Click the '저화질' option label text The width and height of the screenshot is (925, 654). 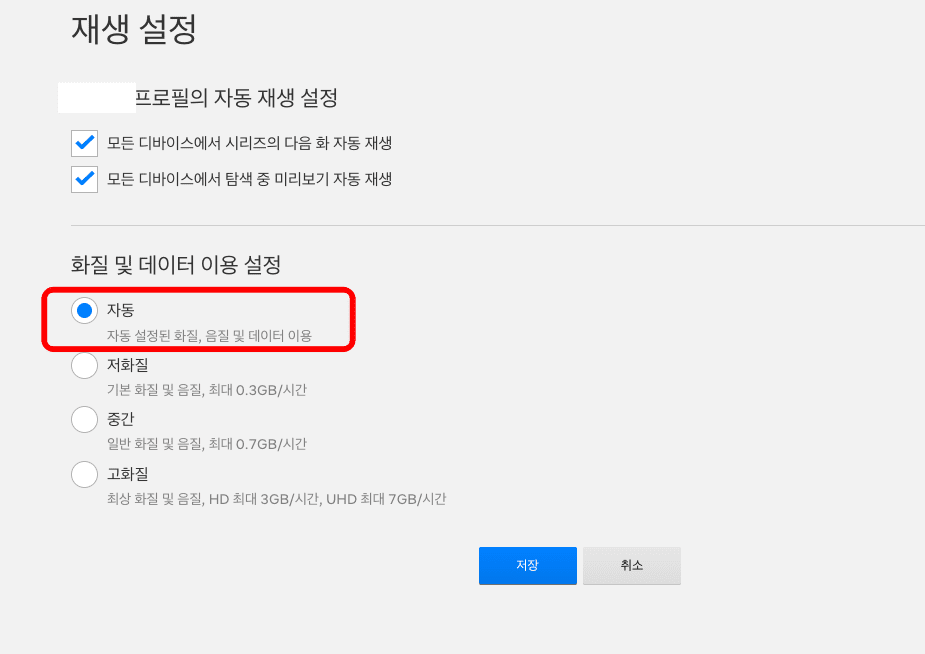pyautogui.click(x=127, y=365)
